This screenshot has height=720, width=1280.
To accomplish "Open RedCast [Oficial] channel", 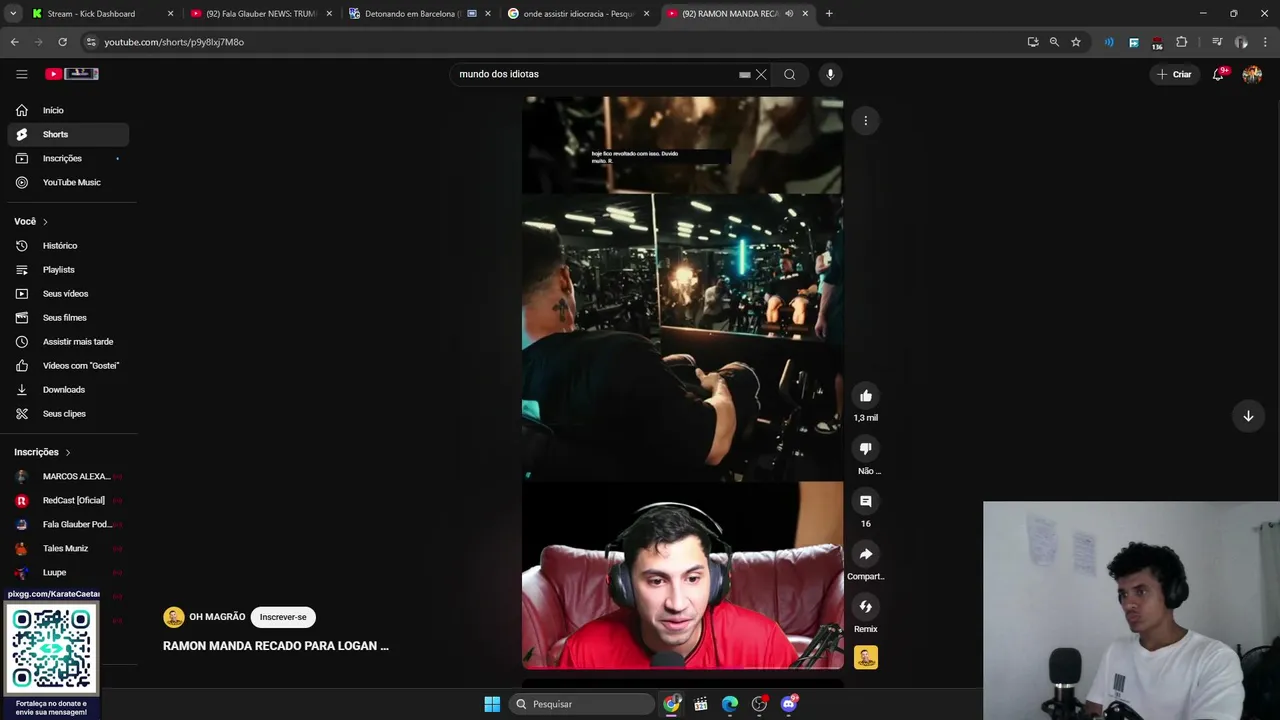I will (68, 500).
